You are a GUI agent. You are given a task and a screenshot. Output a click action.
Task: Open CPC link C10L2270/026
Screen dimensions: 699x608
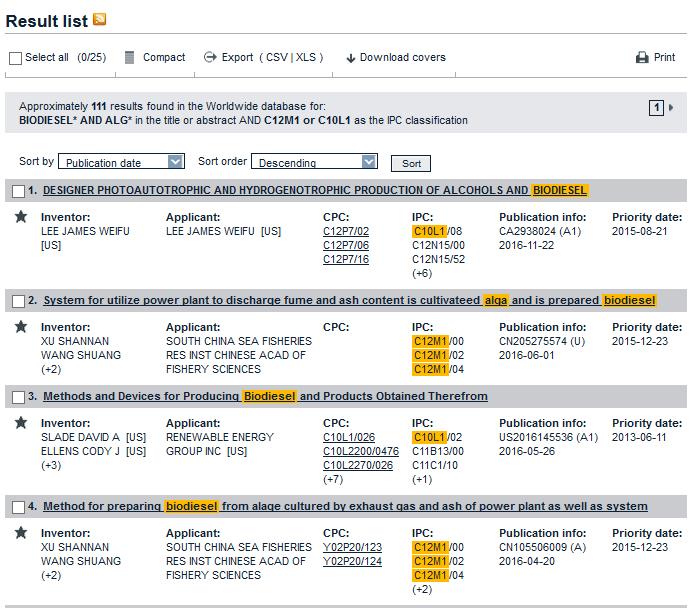coord(358,465)
